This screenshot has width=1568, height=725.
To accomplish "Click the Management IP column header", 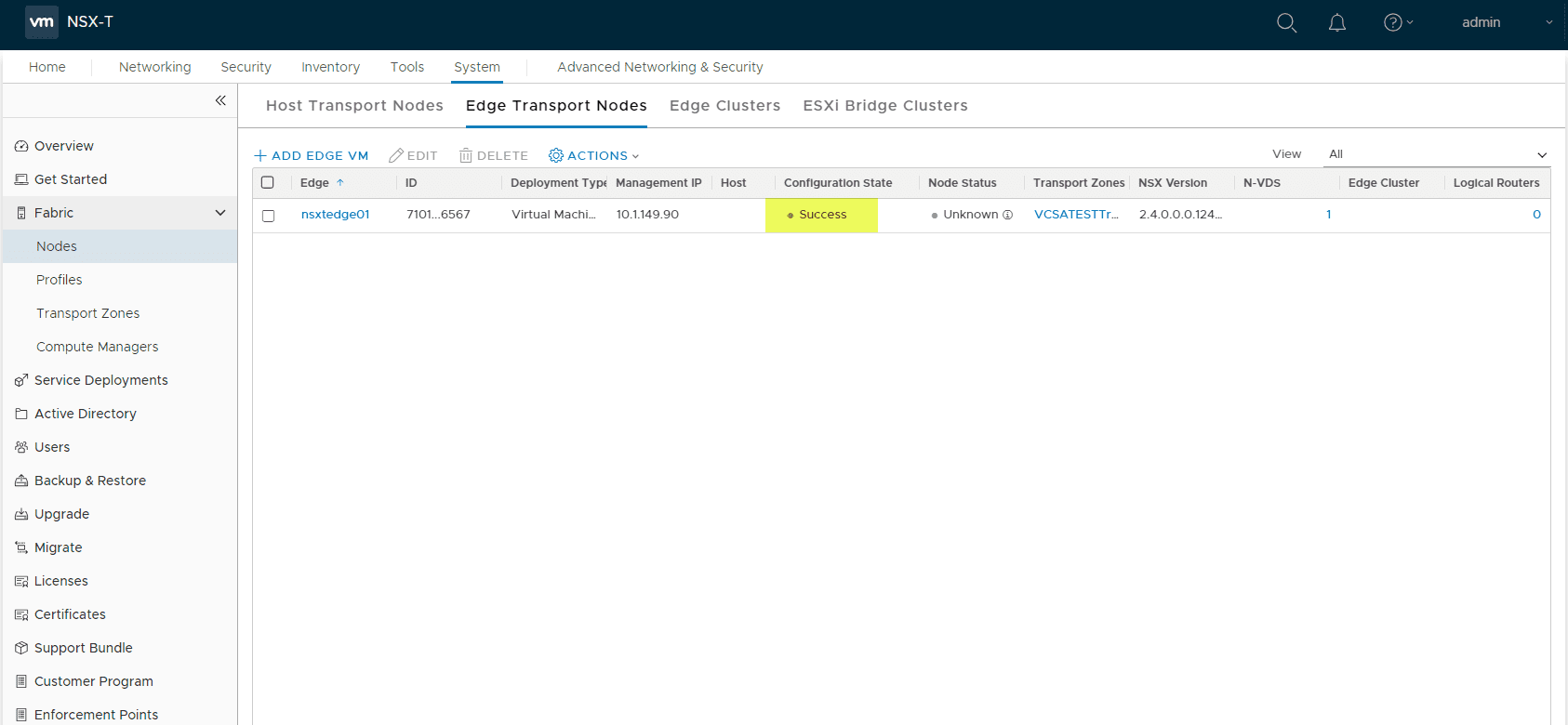I will coord(658,183).
